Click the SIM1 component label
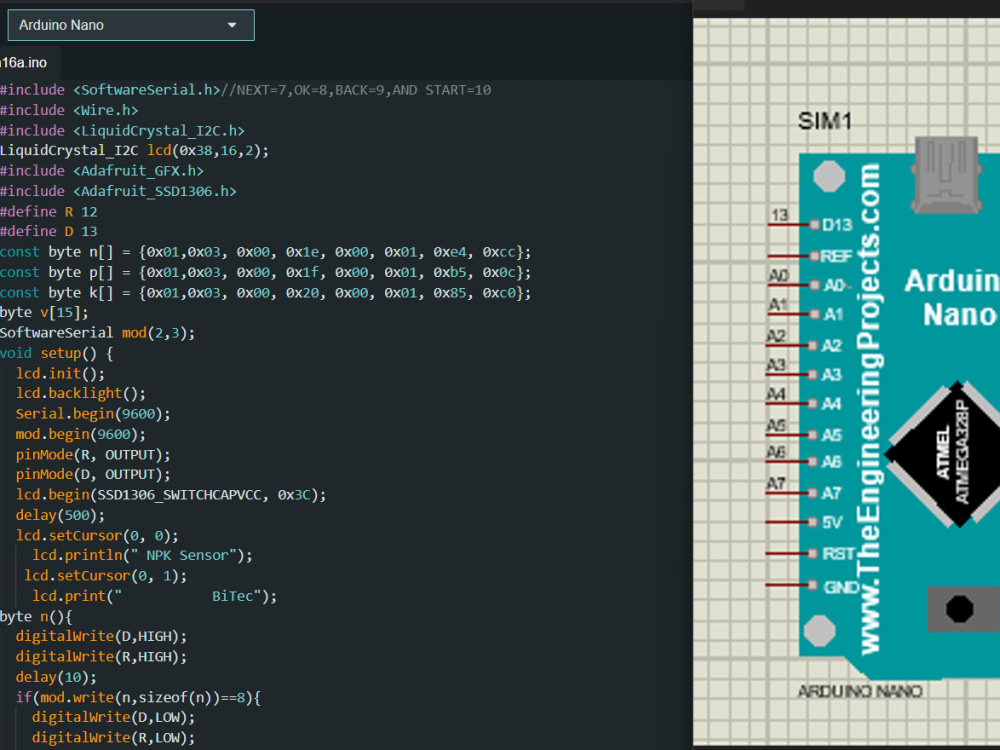 825,122
